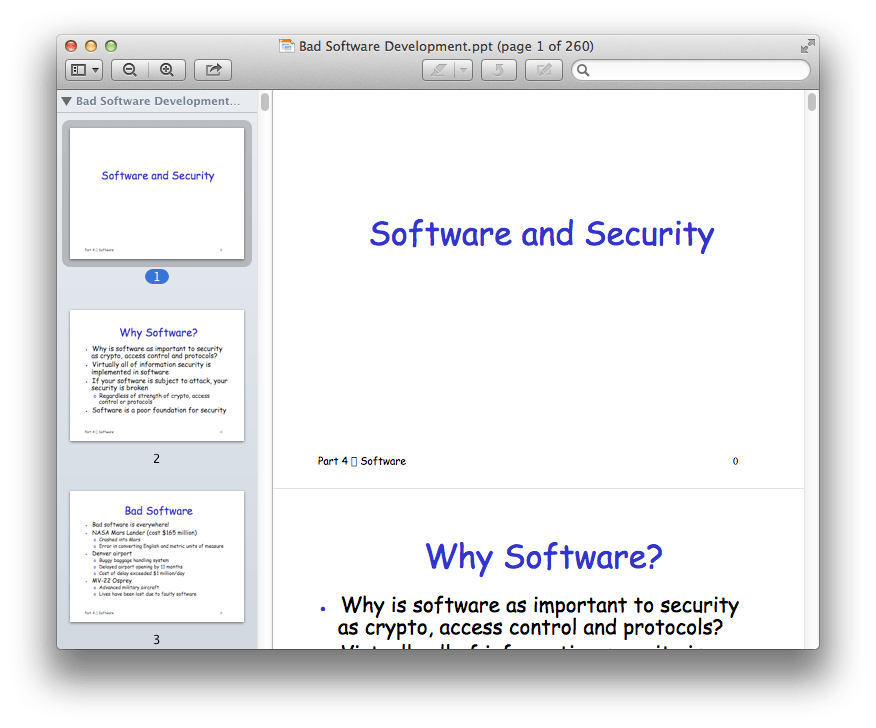Select the Bad Software slide thumbnail

(156, 556)
